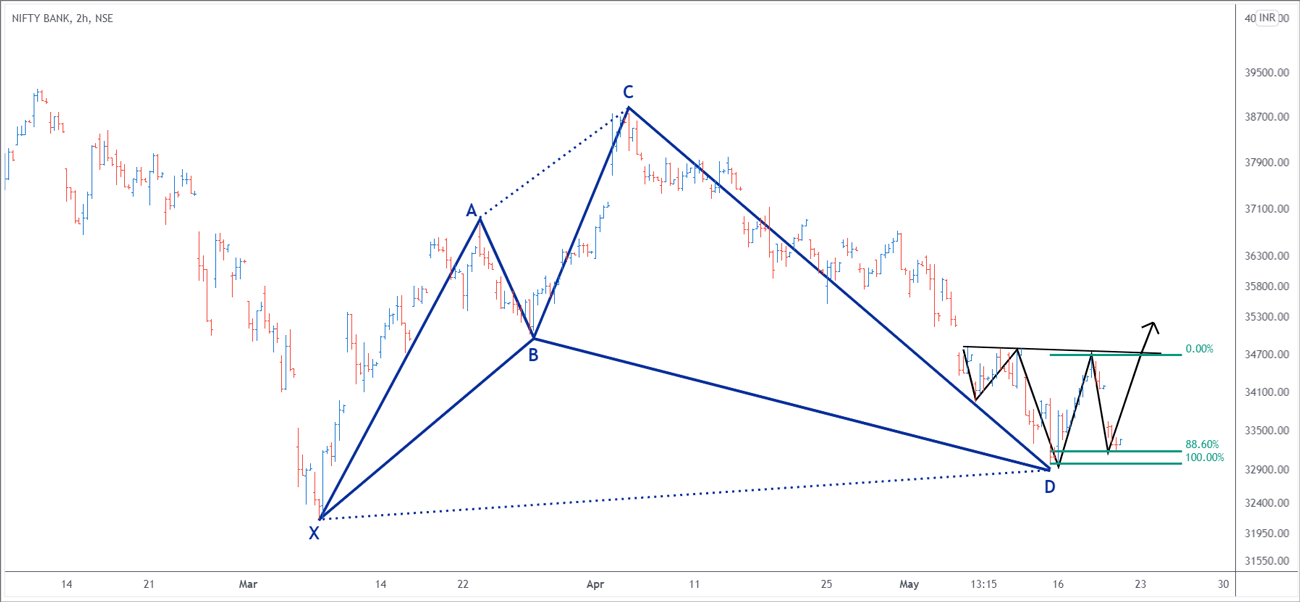
Task: Click the INR currency label
Action: pos(1268,18)
